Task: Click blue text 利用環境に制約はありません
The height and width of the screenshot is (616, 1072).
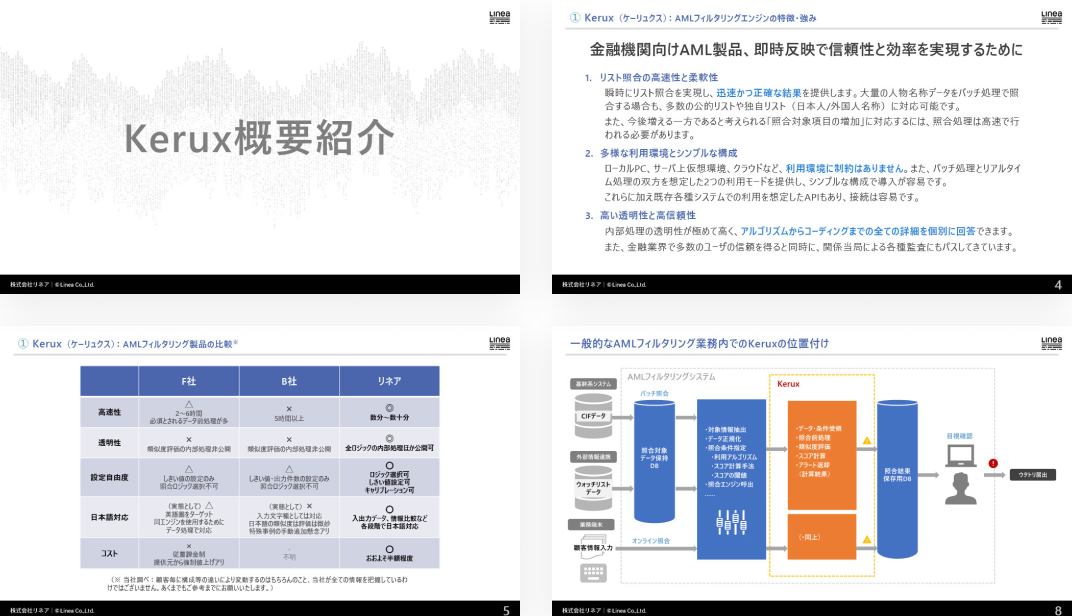Action: pos(846,168)
